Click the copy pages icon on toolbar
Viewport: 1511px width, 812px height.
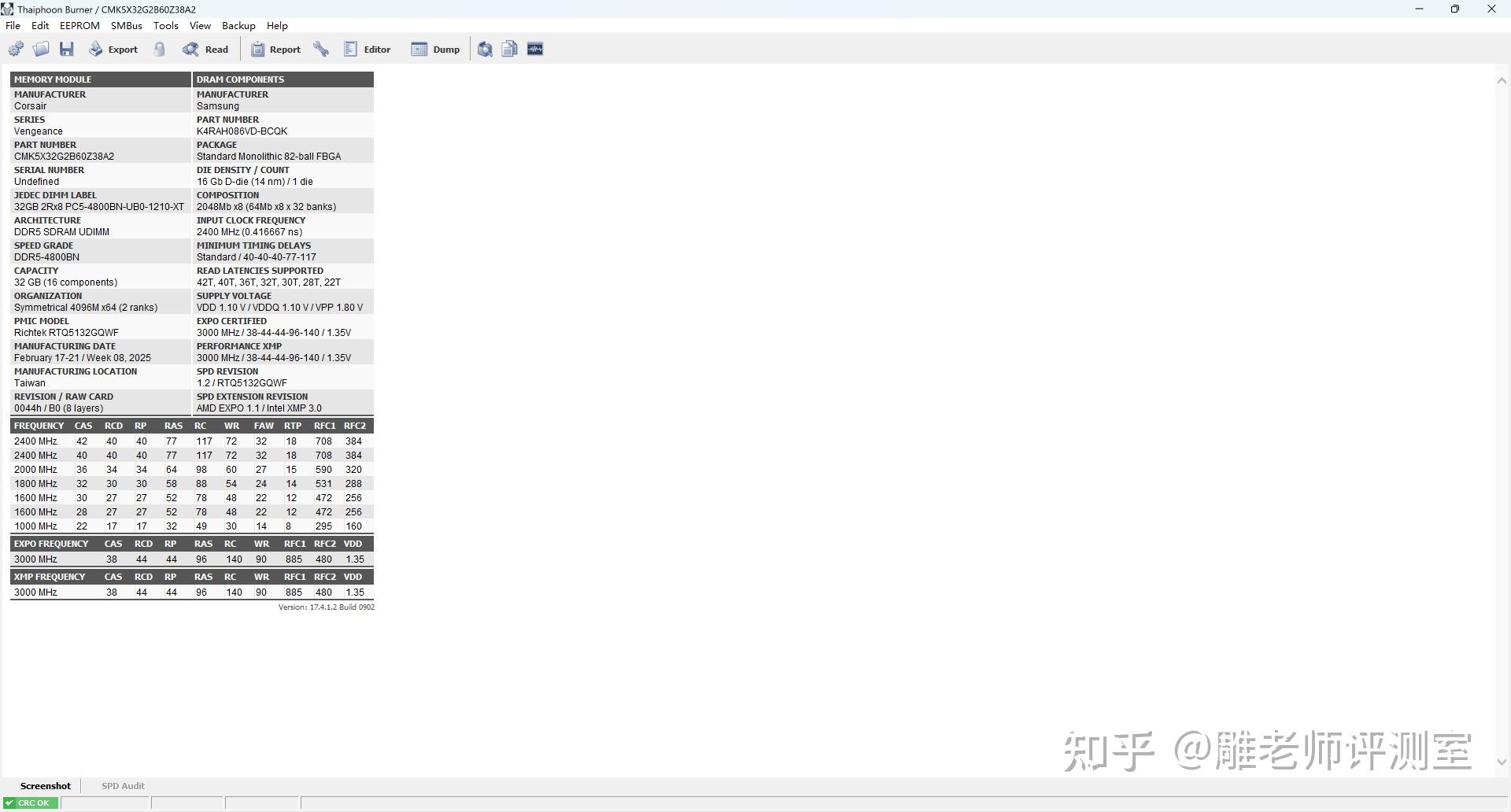coord(509,48)
